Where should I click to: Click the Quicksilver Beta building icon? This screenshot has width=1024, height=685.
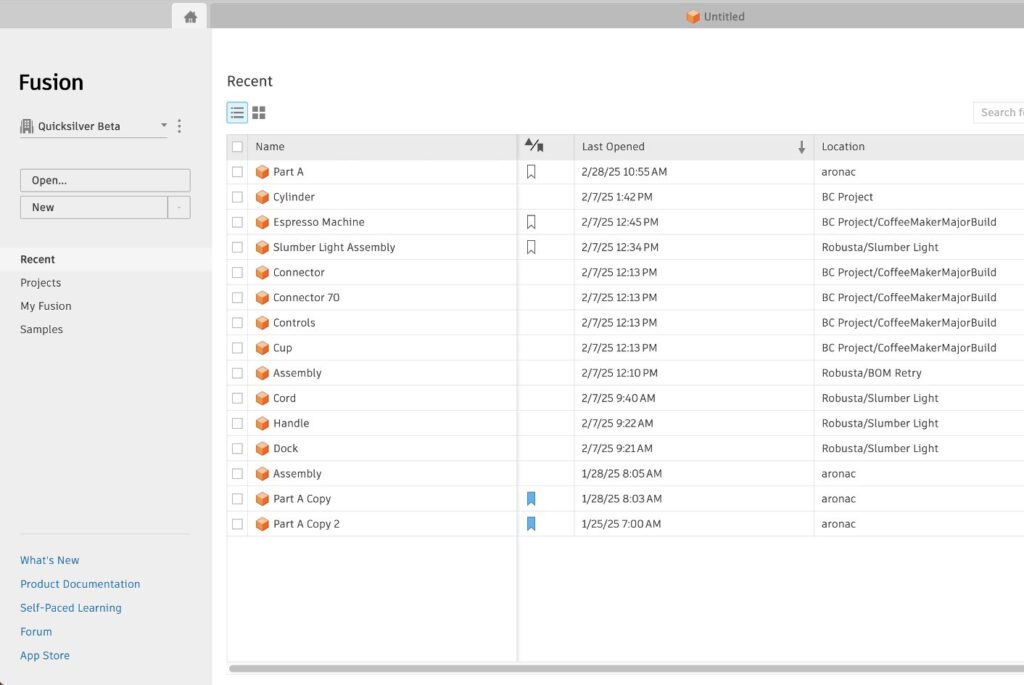[27, 126]
